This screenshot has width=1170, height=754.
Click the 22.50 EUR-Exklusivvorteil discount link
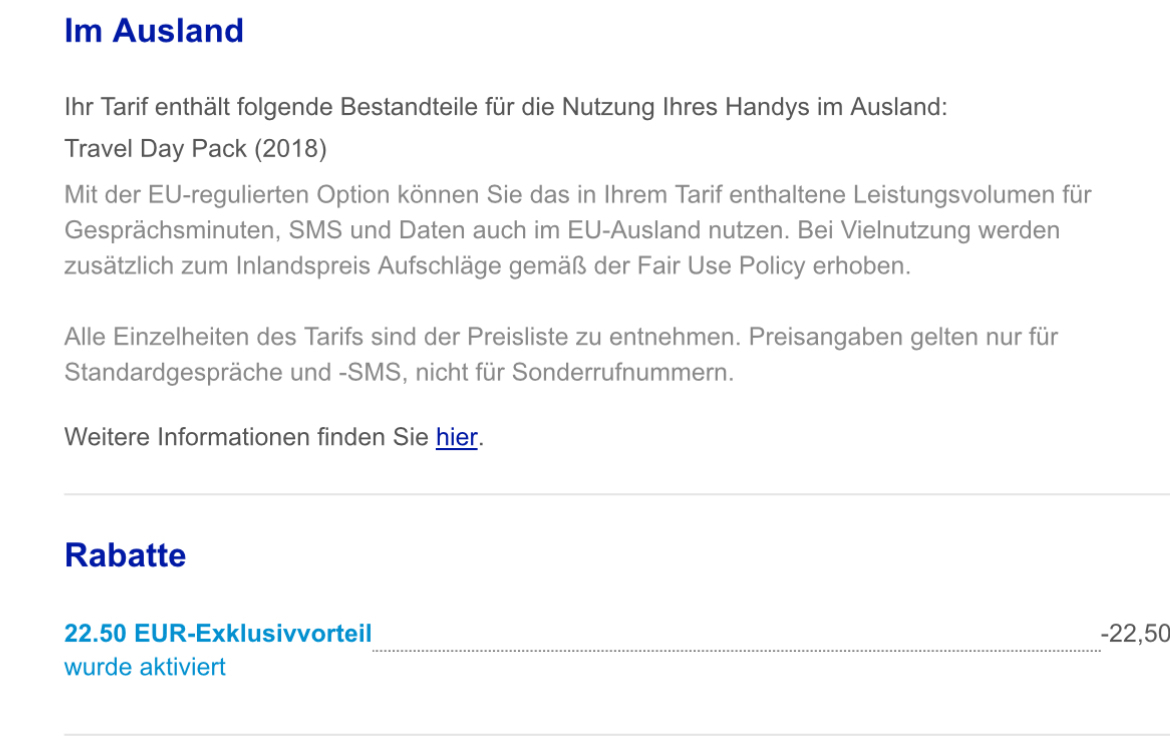pos(218,633)
